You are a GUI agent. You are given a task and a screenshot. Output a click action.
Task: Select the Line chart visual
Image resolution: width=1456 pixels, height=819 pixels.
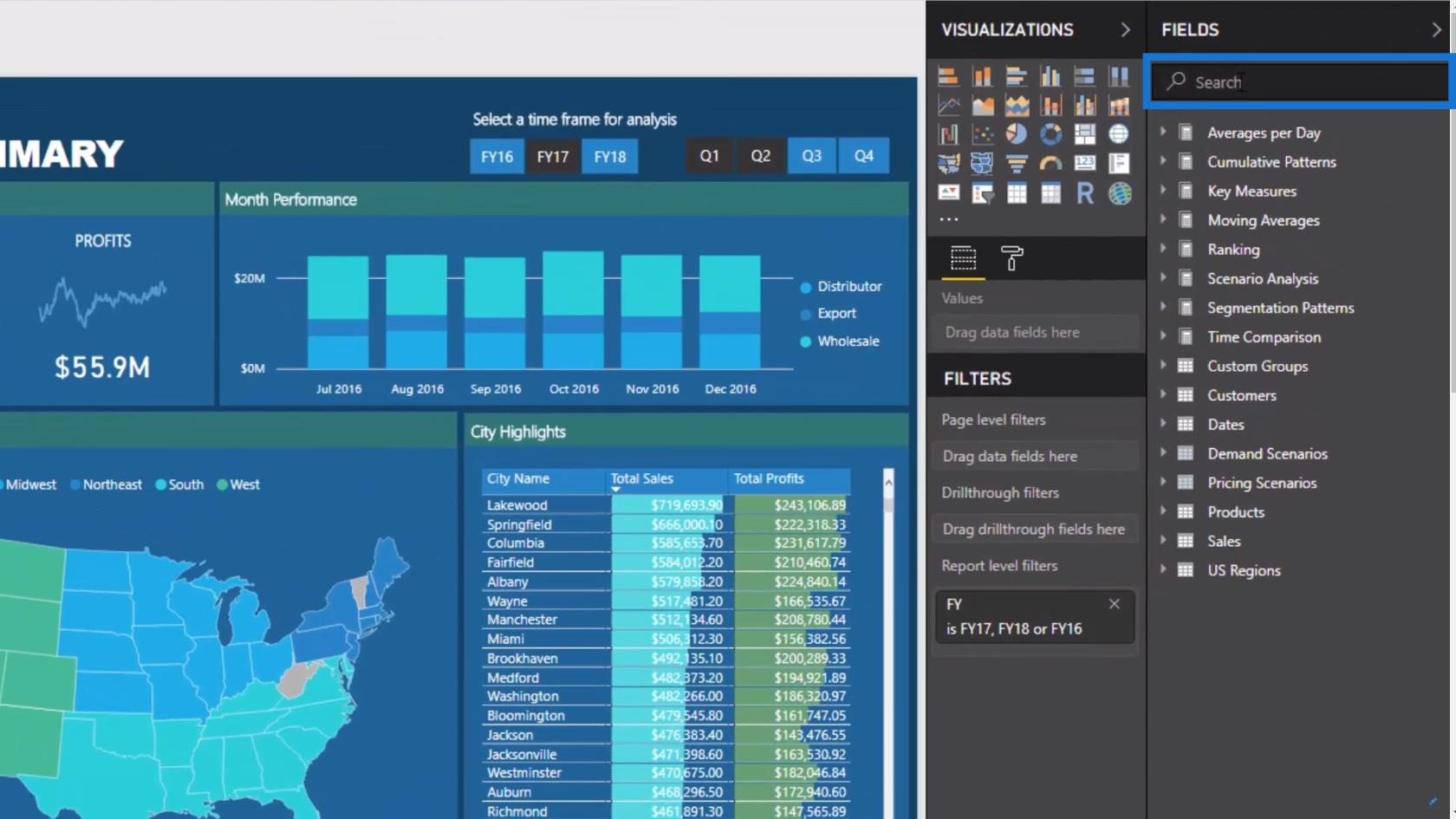[948, 106]
